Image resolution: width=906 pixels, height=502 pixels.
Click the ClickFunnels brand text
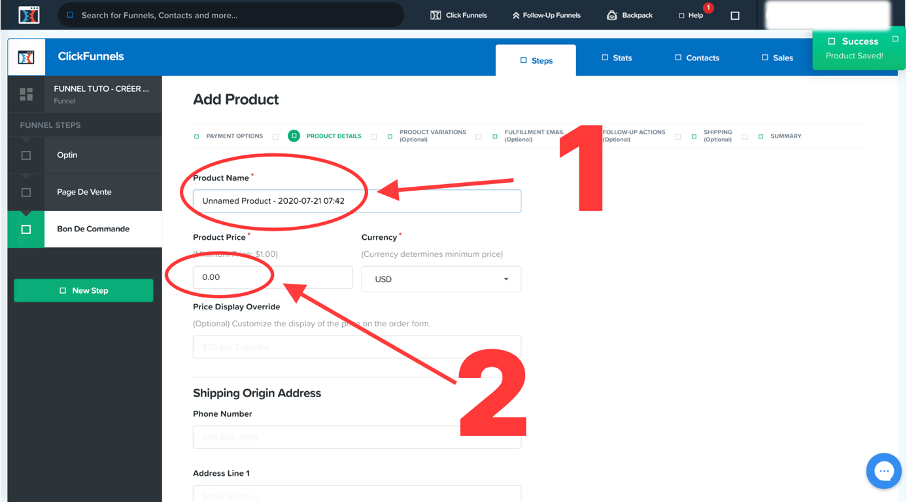pyautogui.click(x=91, y=57)
